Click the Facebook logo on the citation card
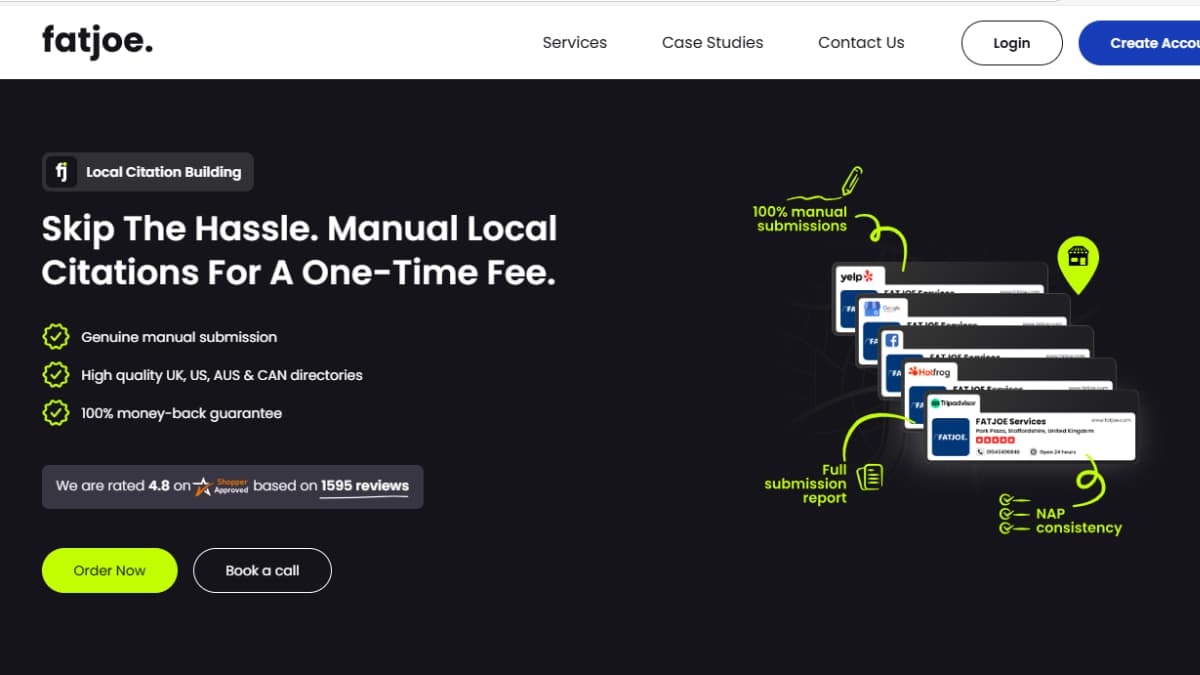Image resolution: width=1200 pixels, height=675 pixels. pos(892,340)
